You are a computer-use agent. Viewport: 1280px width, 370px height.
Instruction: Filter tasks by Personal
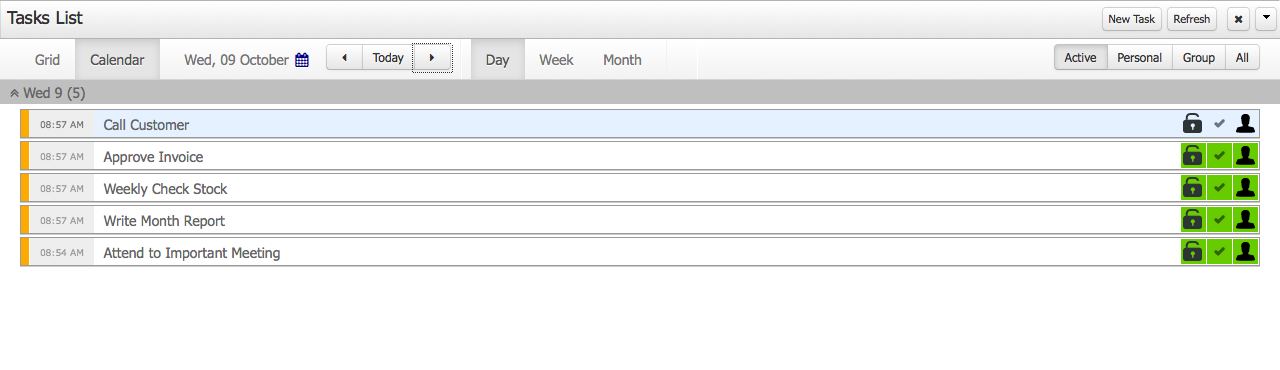[1139, 58]
